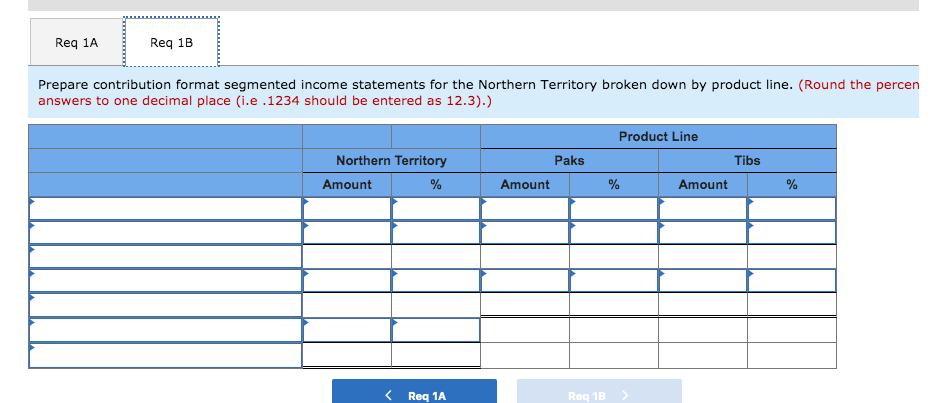Click the 'Prepare contribution format segmented' instruction text
Image resolution: width=938 pixels, height=403 pixels.
click(416, 84)
